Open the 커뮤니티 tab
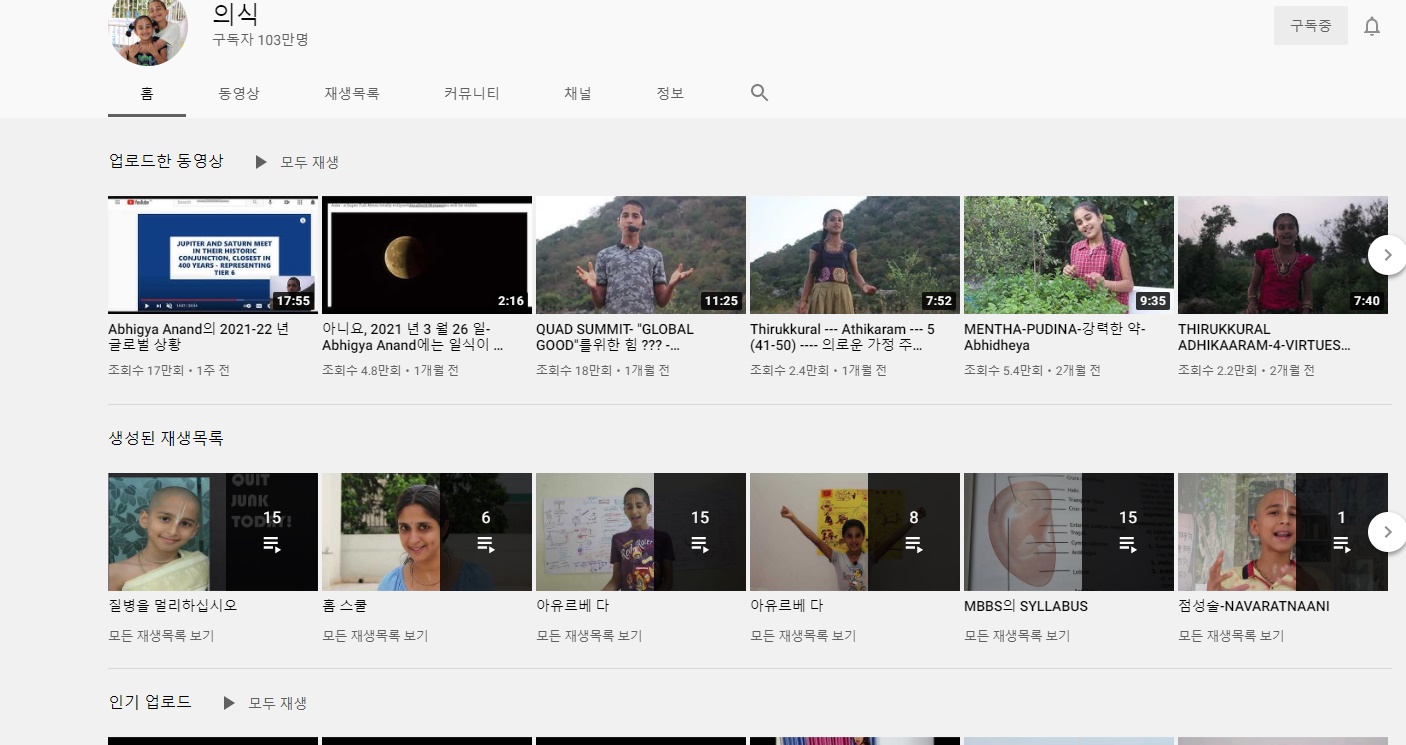Viewport: 1406px width, 745px height. coord(472,93)
